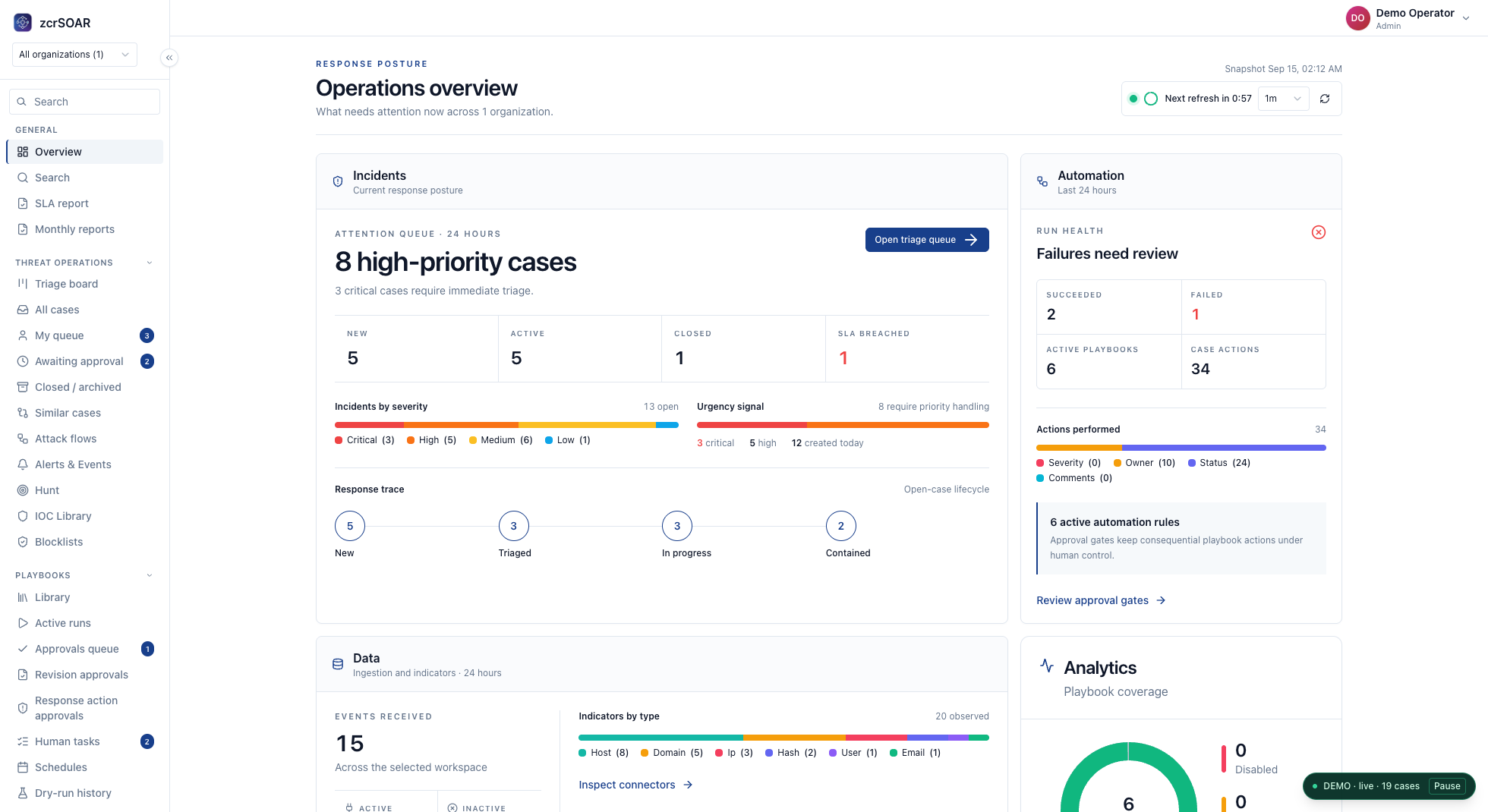
Task: Toggle the auto-refresh circle indicator
Action: point(1151,99)
